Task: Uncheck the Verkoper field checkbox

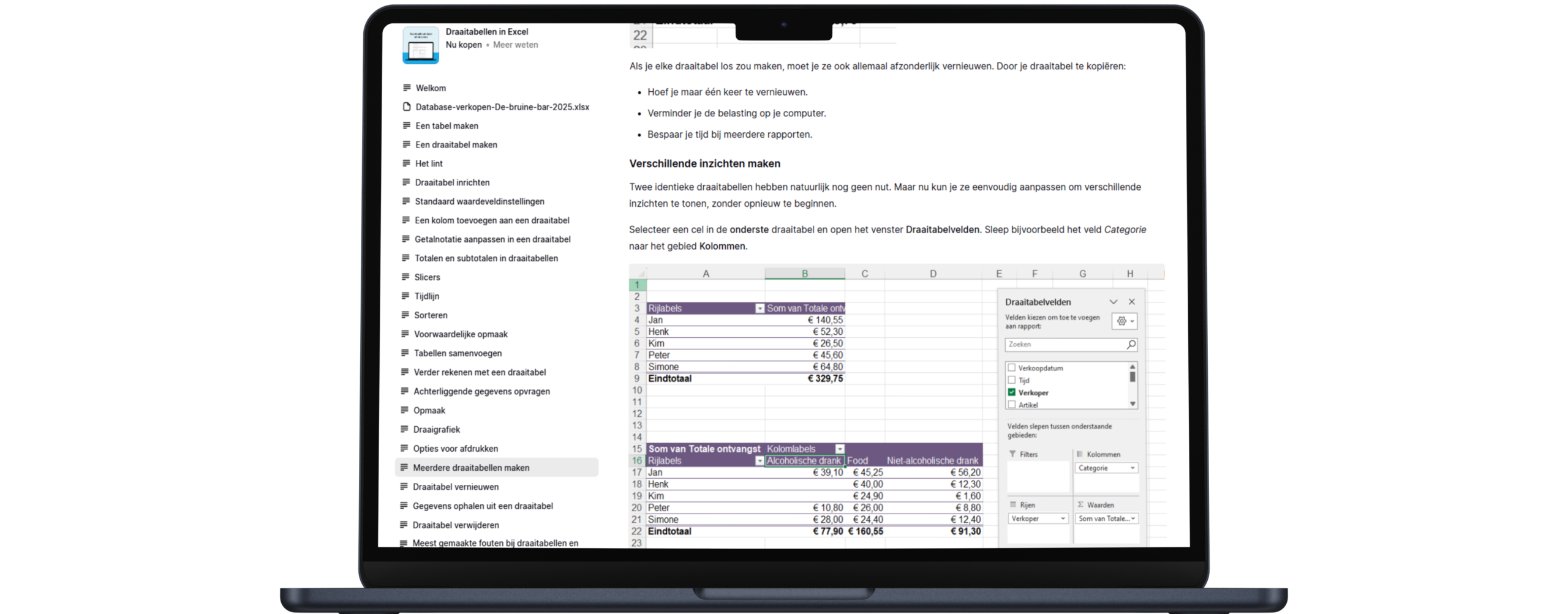Action: point(1011,392)
